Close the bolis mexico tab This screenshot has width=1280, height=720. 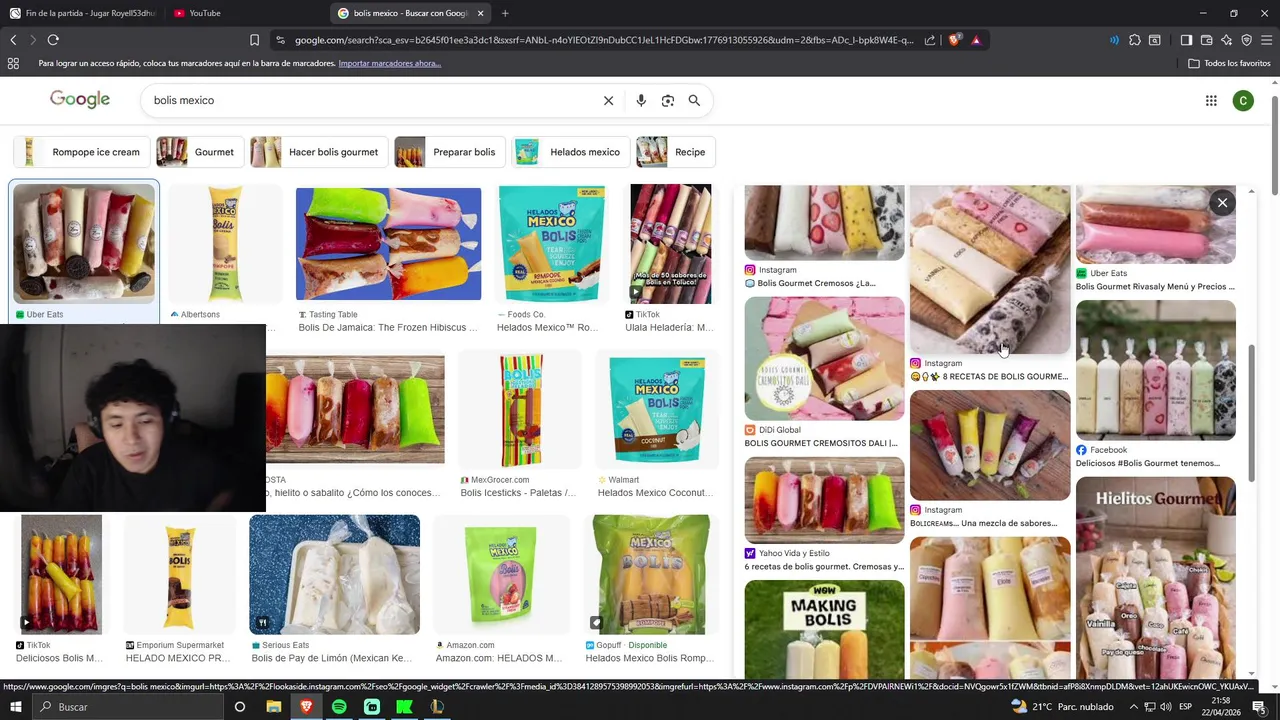click(481, 13)
